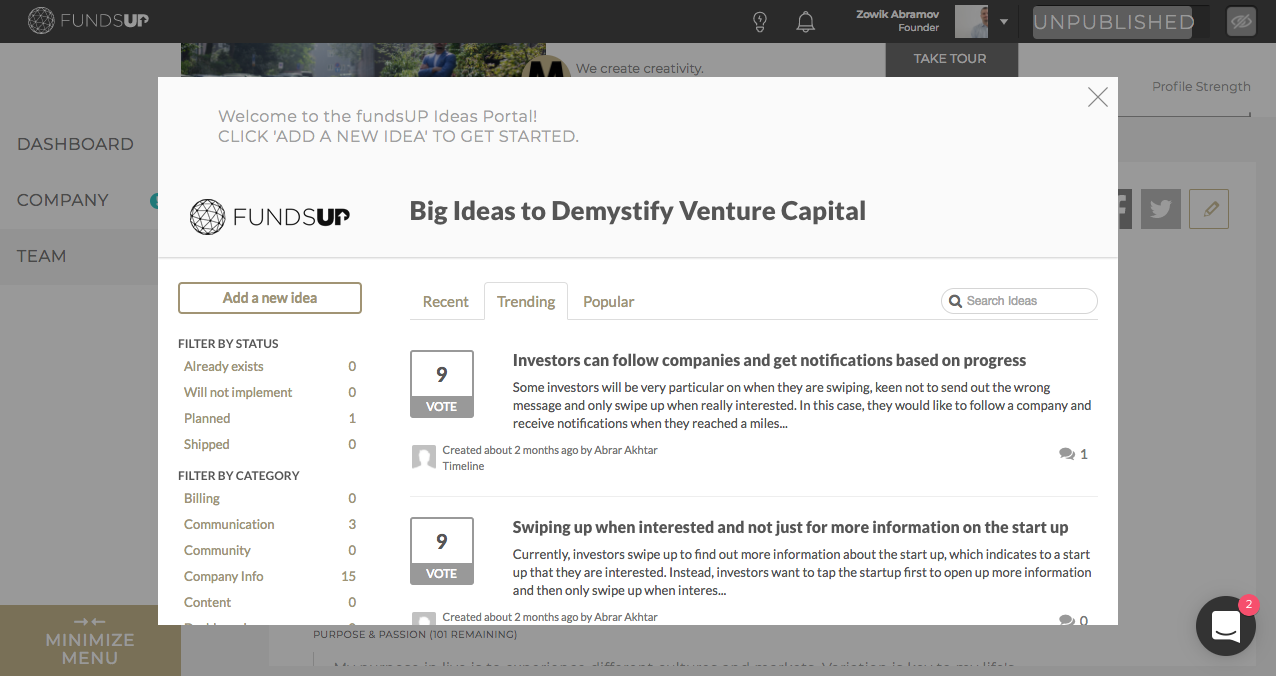Click Abrar Akhtar author link in first idea
1276x676 pixels.
click(x=626, y=451)
